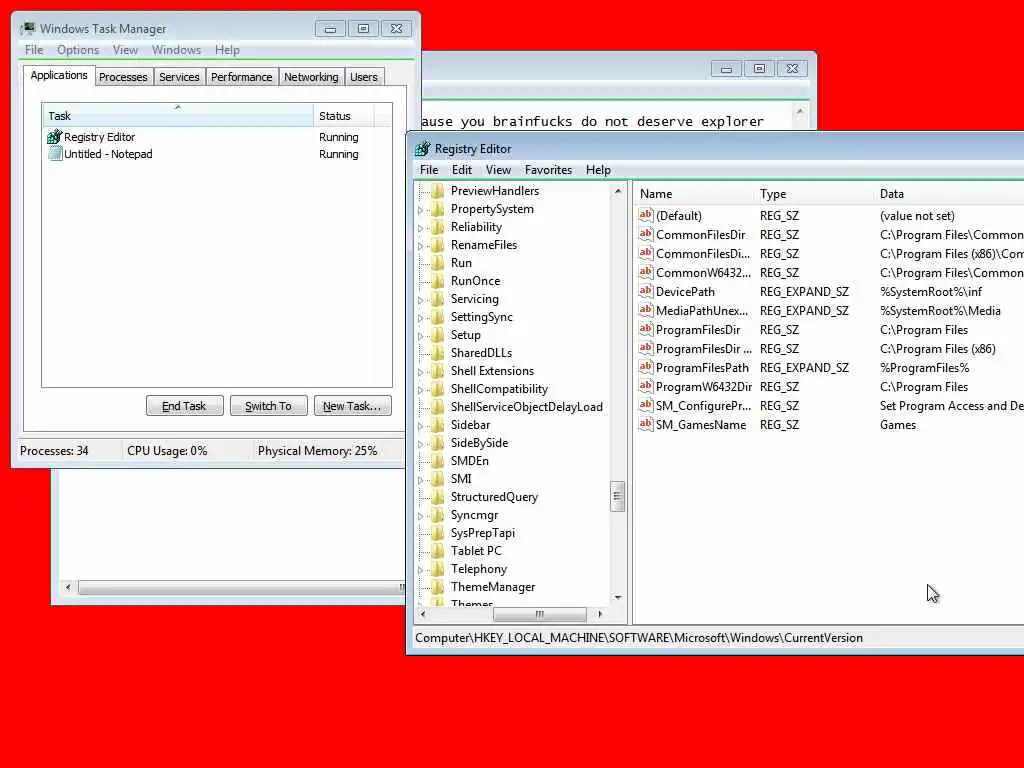Screen dimensions: 1024x768
Task: Click the SM_ConfigurePr... value icon
Action: click(x=646, y=405)
